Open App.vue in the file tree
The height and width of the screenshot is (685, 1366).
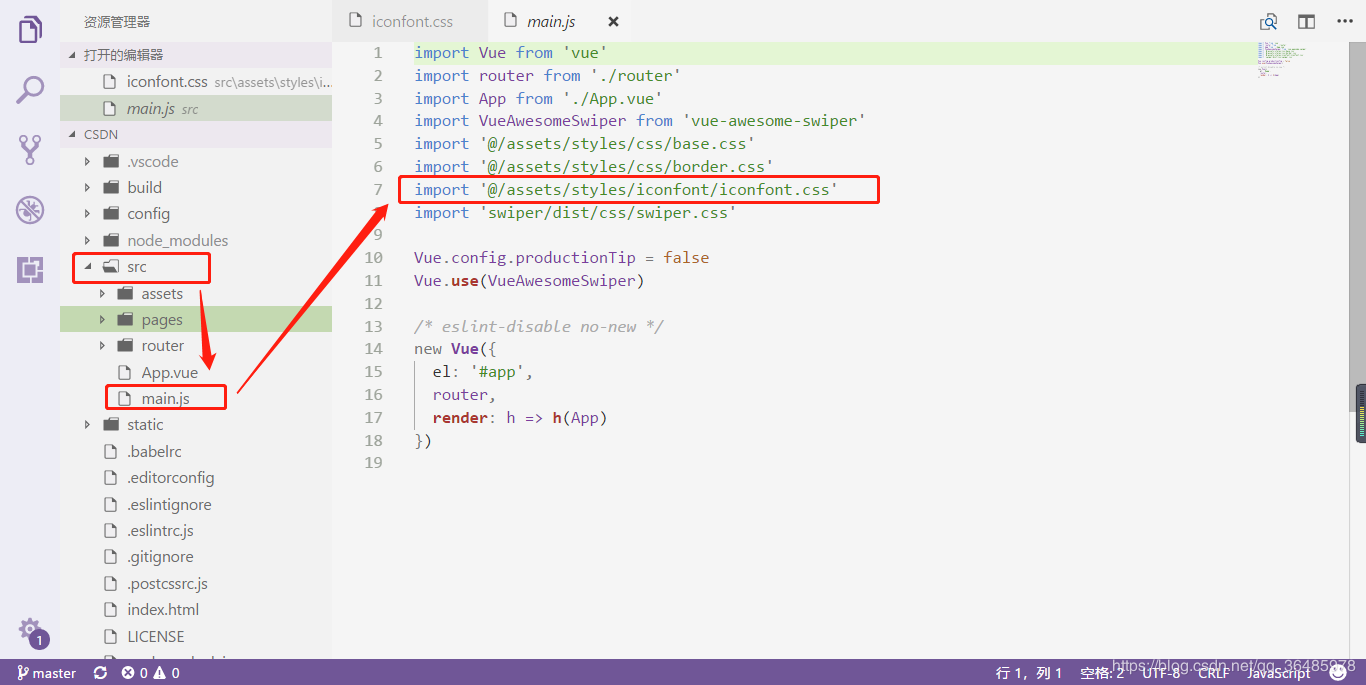(x=196, y=372)
